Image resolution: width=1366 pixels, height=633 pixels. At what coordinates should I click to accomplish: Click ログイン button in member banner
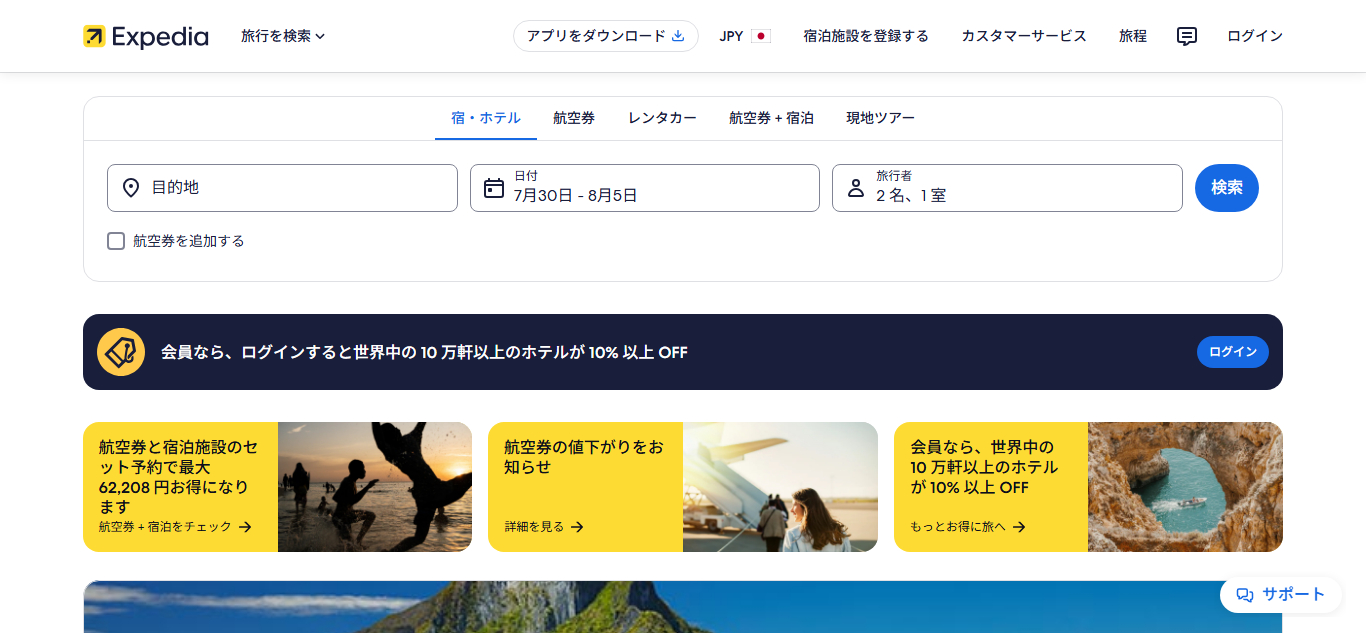(x=1233, y=352)
